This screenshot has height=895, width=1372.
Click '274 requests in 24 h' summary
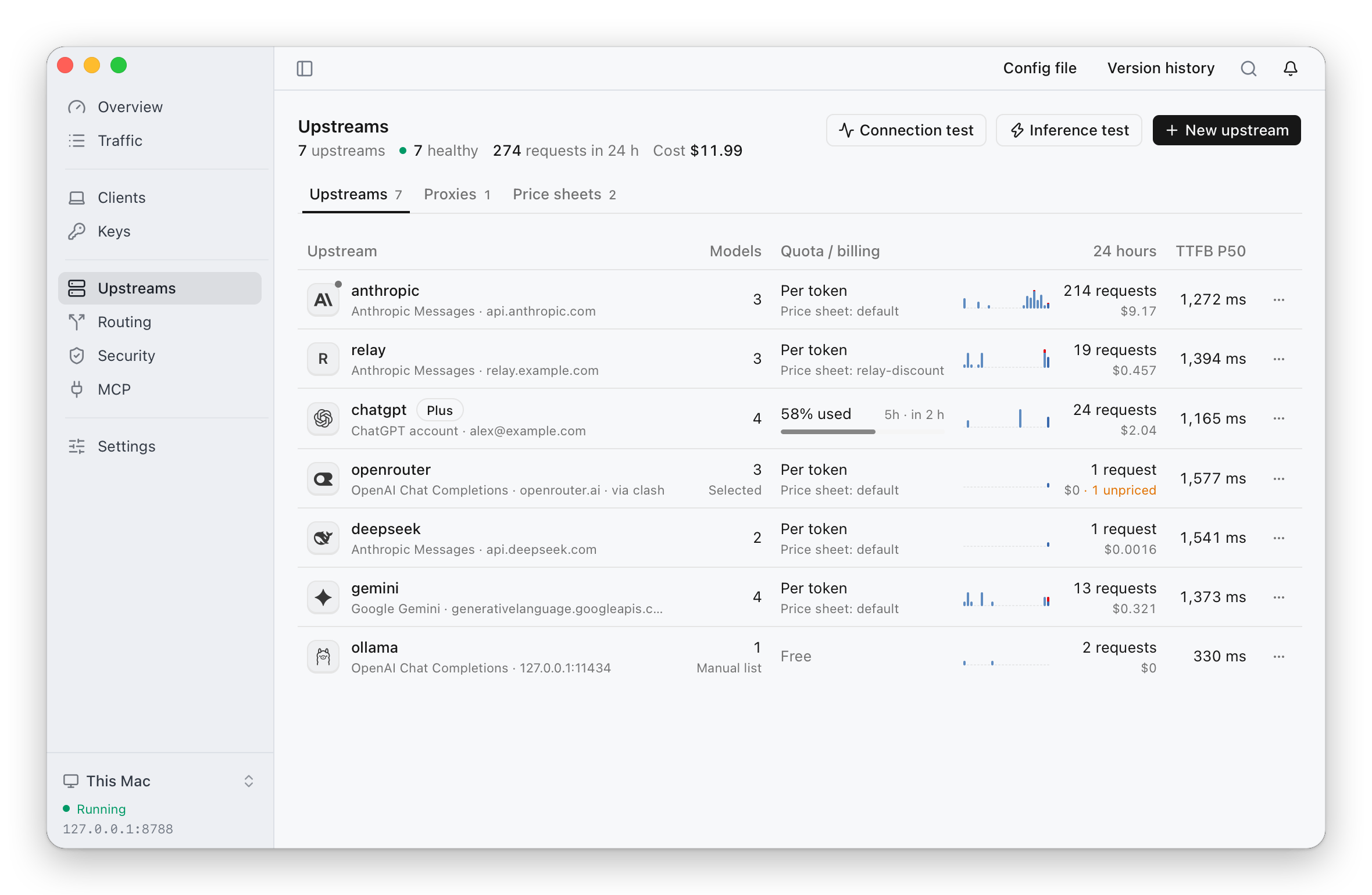tap(566, 151)
